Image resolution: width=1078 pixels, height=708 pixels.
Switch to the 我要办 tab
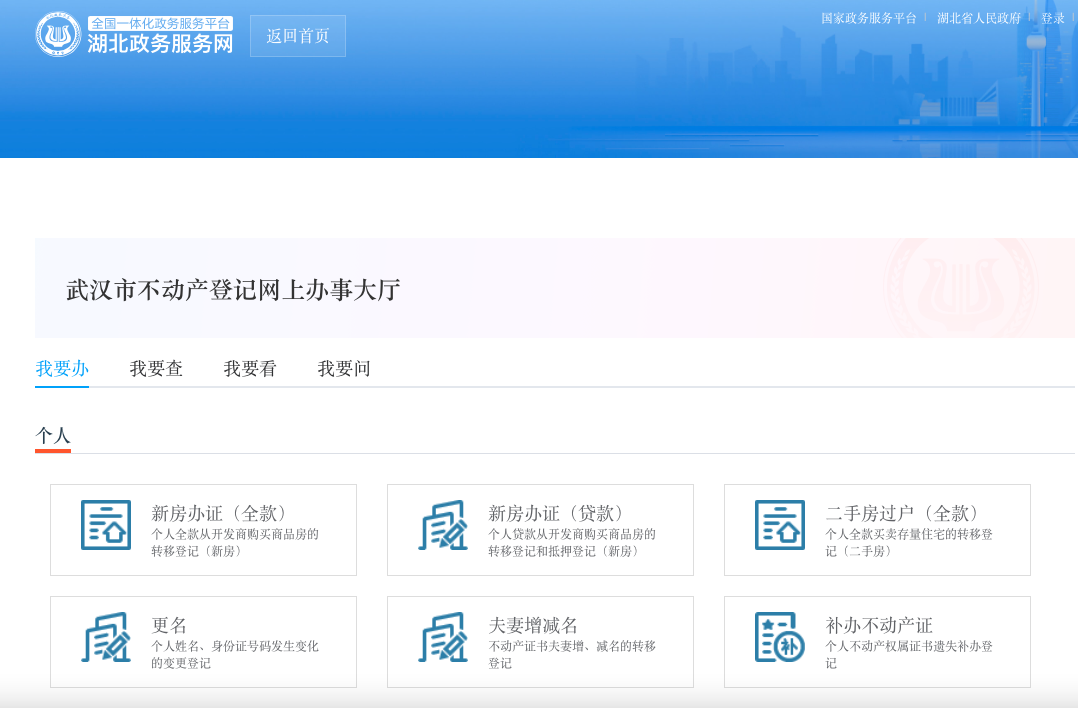pos(62,369)
